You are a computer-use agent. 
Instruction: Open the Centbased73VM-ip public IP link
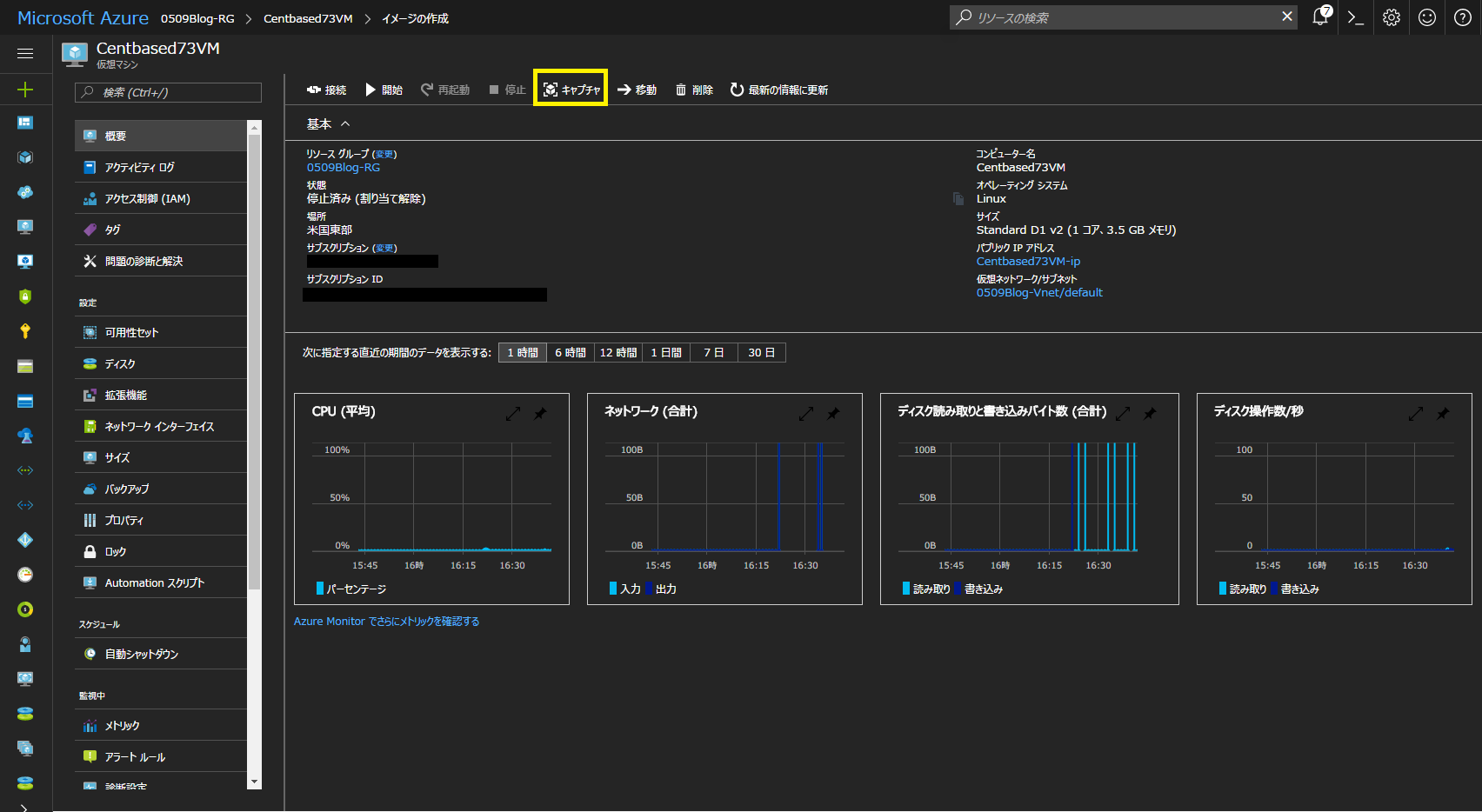(1028, 262)
